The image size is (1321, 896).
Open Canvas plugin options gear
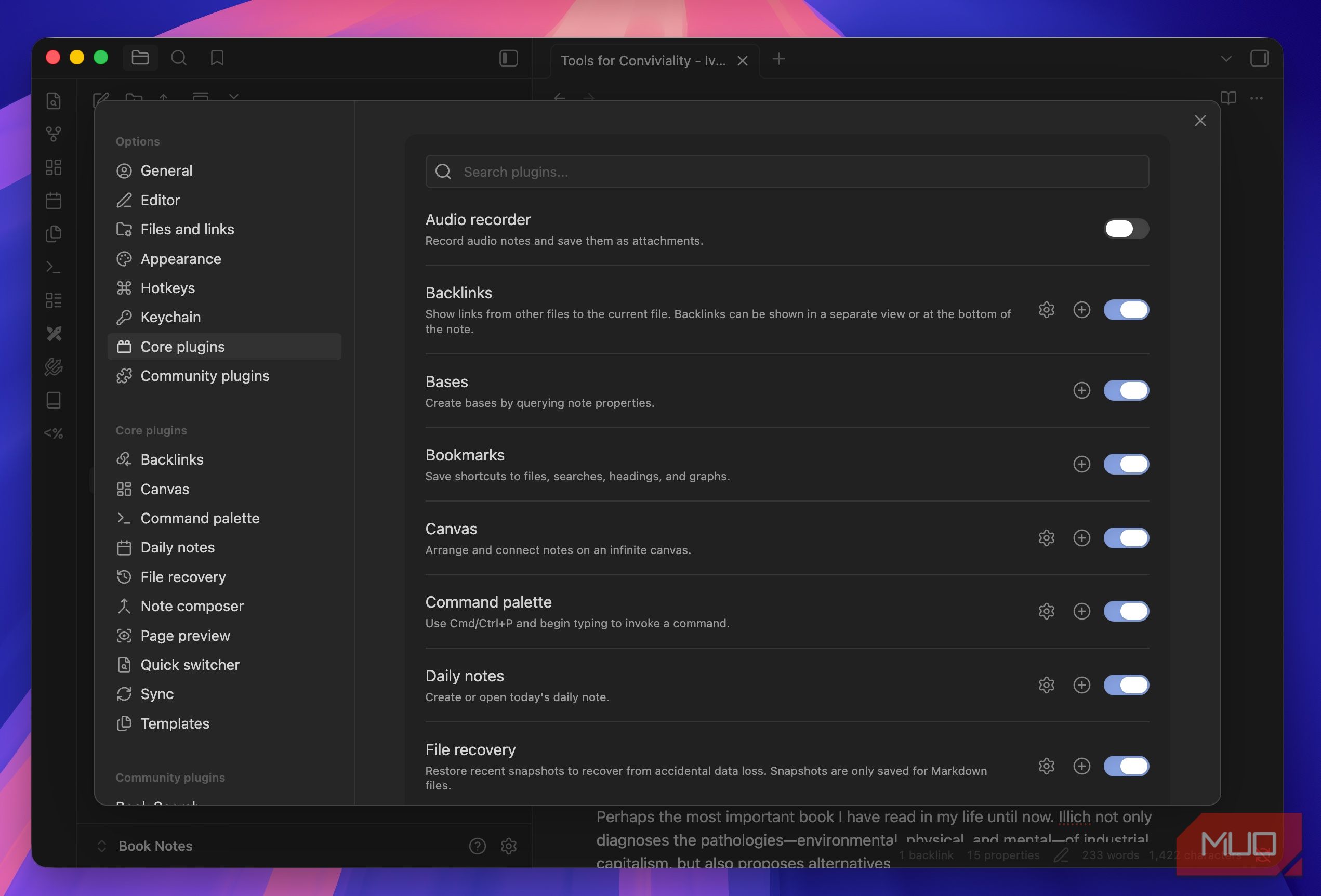pos(1047,538)
